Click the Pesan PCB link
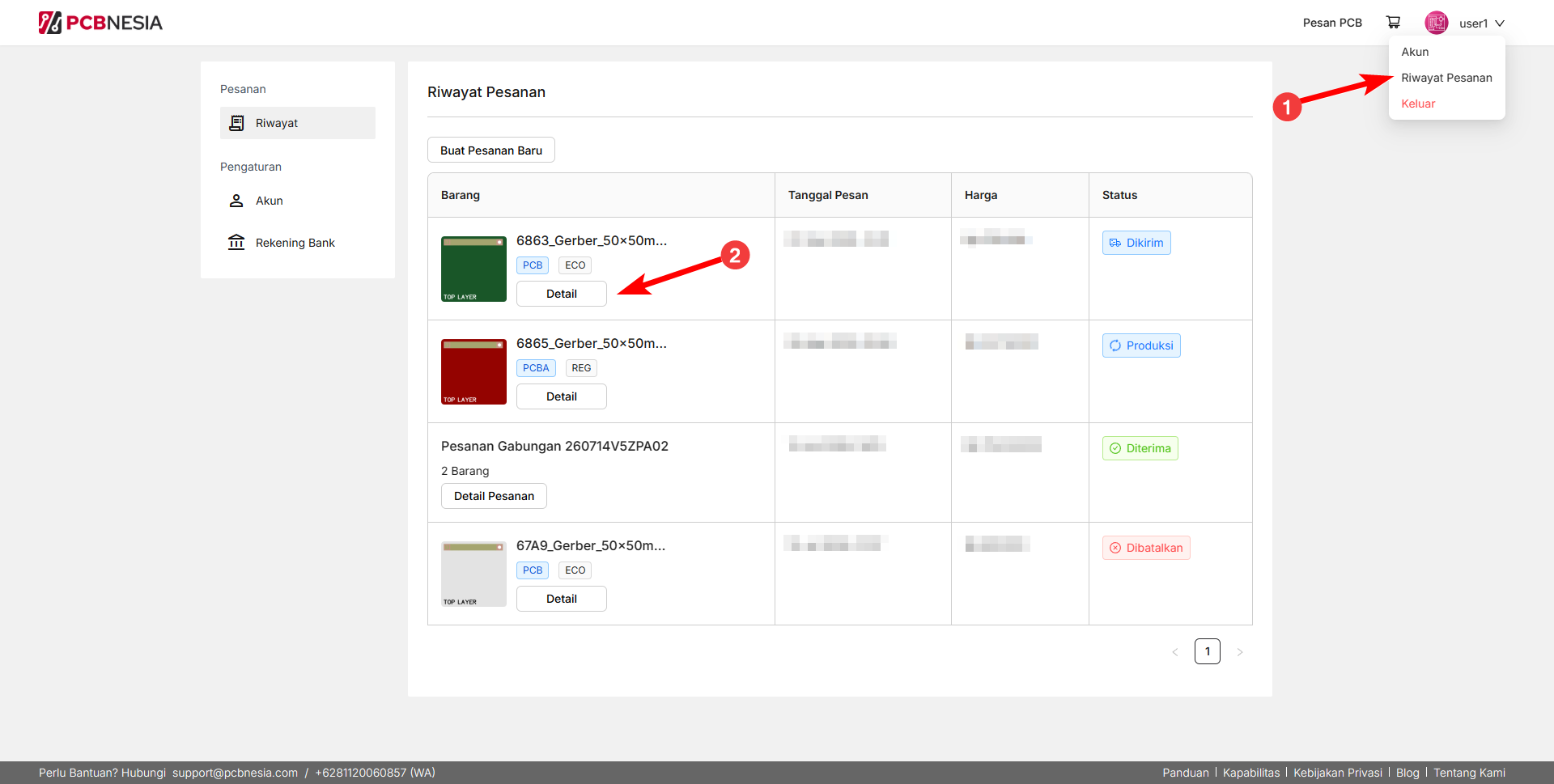The width and height of the screenshot is (1554, 784). click(1332, 23)
